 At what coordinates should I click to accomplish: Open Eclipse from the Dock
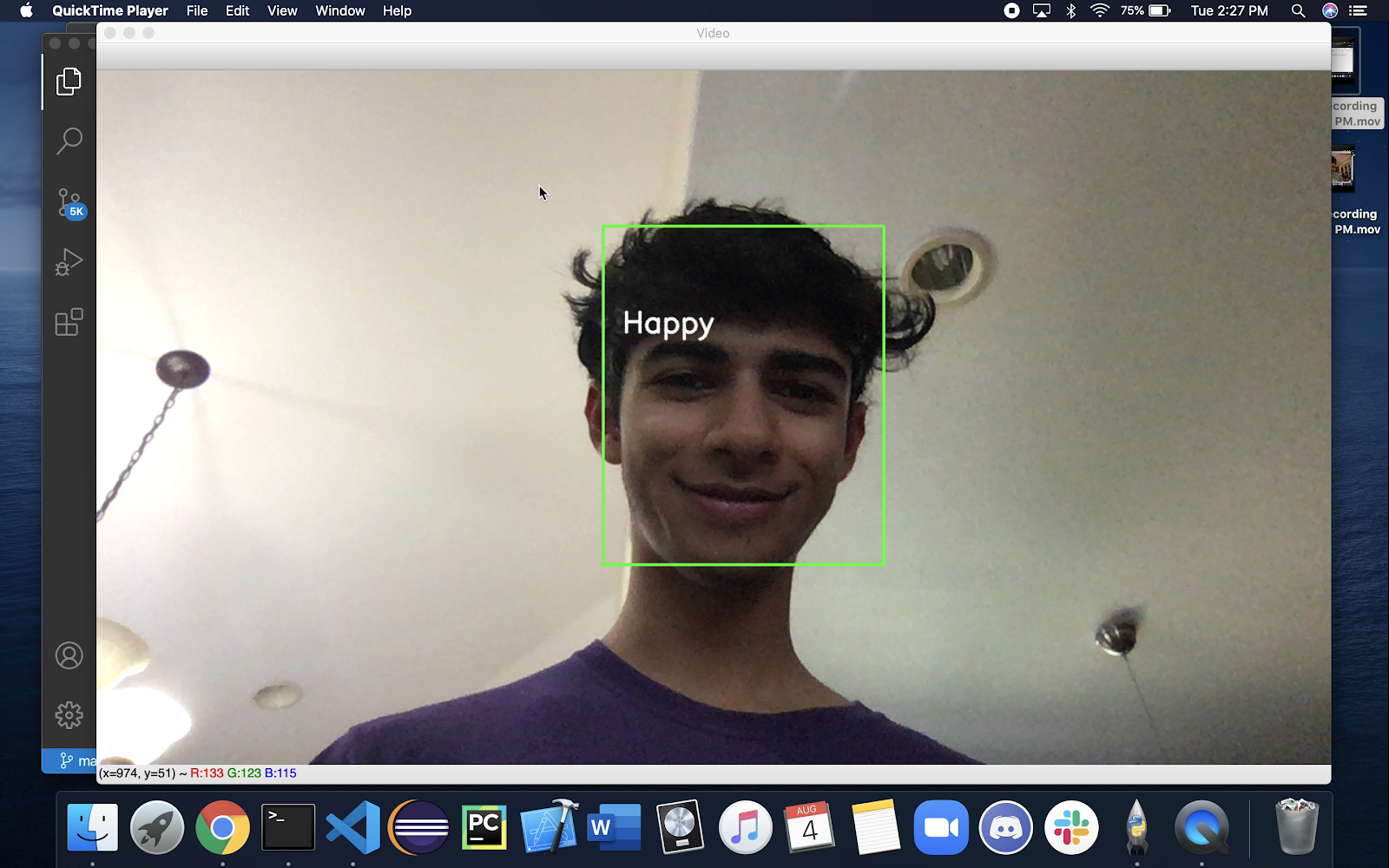click(x=418, y=827)
